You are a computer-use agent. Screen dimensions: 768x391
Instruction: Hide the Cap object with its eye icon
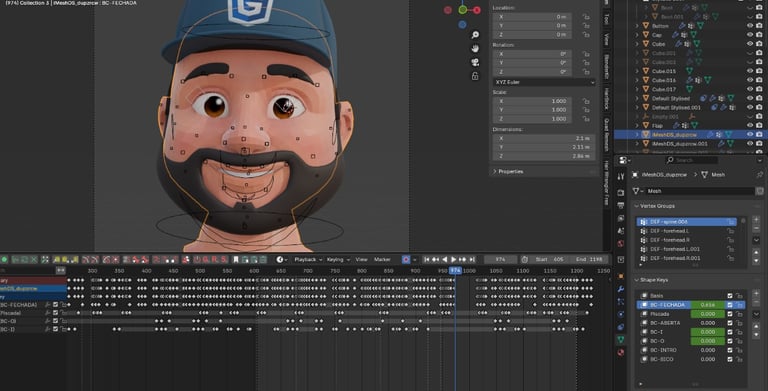tap(750, 35)
